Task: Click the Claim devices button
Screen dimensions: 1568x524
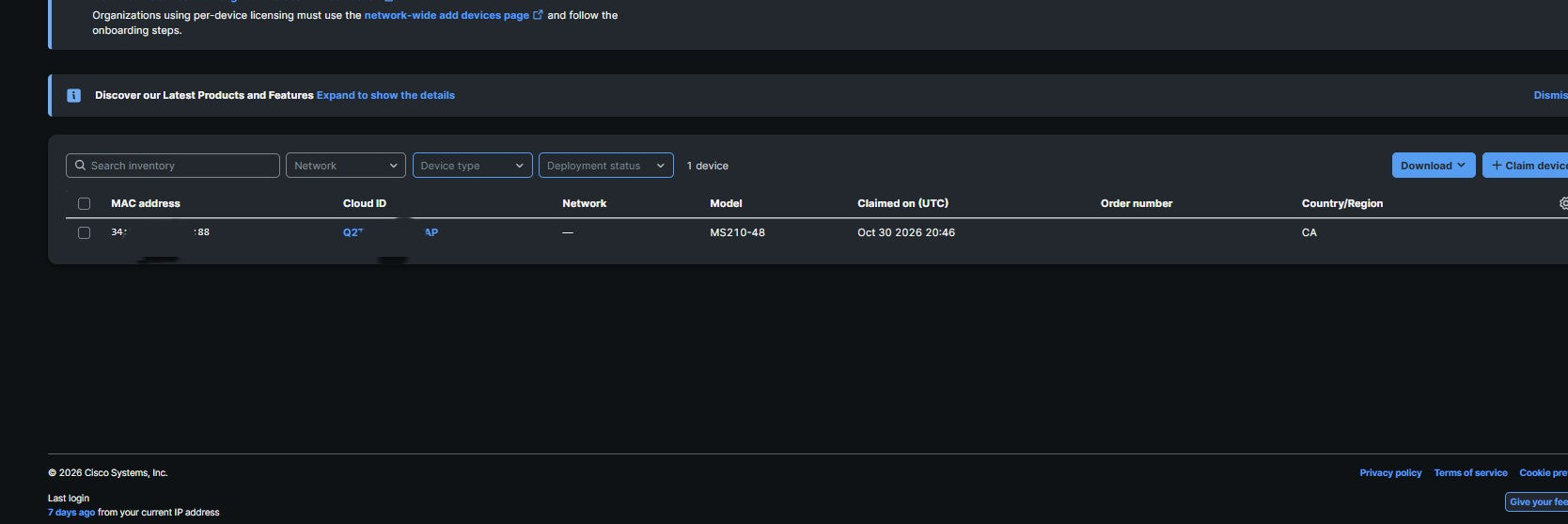Action: coord(1525,166)
